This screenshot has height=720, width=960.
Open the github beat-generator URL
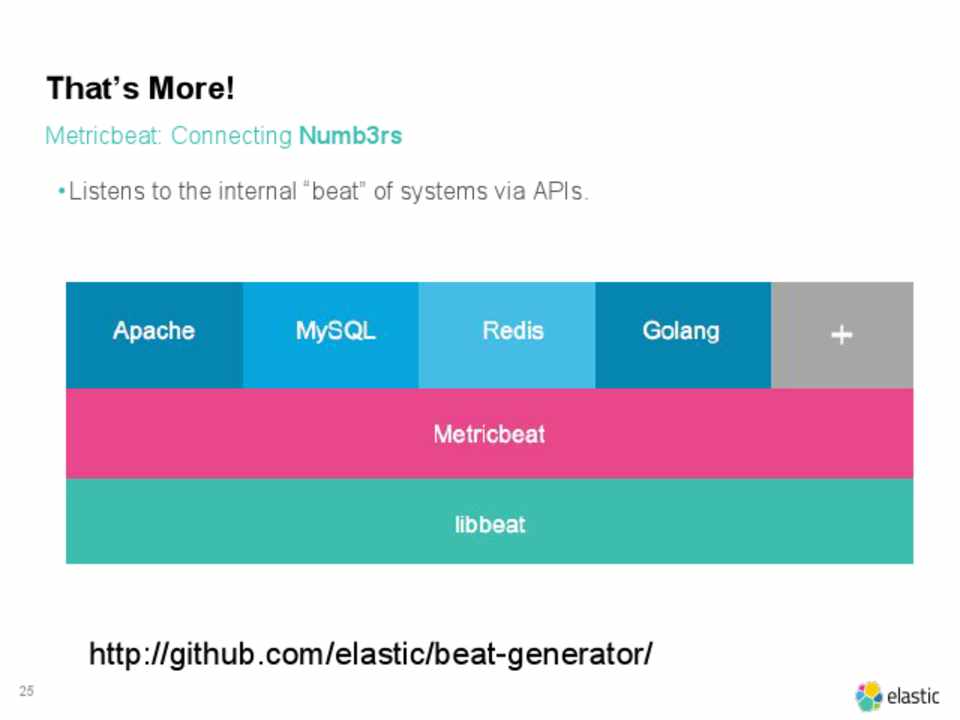click(371, 655)
